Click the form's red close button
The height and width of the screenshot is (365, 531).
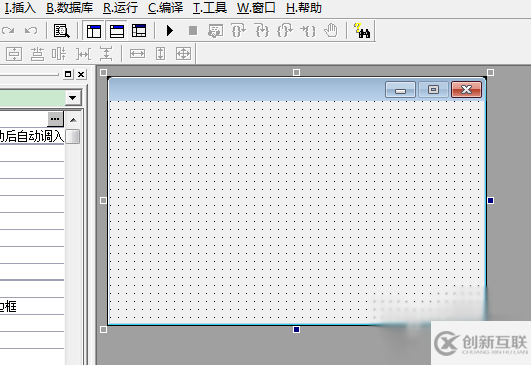466,90
